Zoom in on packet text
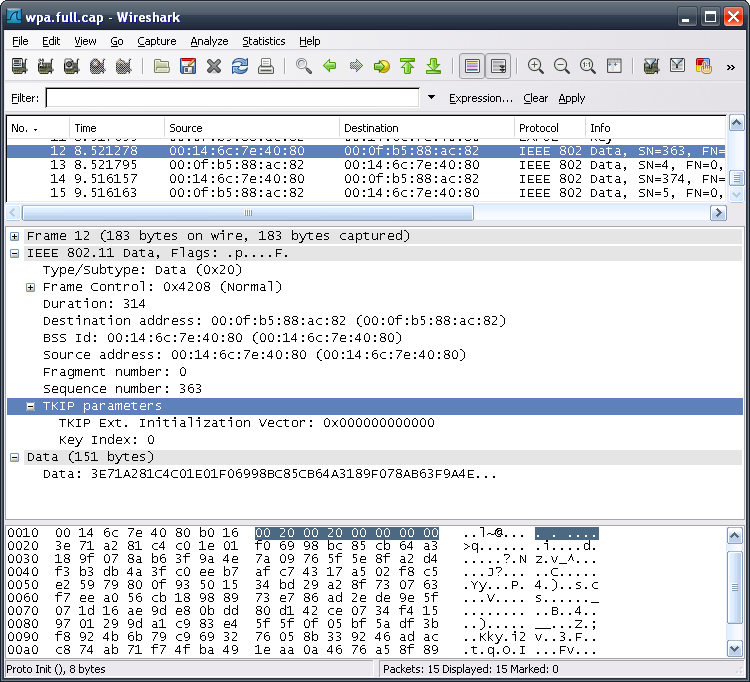The width and height of the screenshot is (750, 682). pos(535,66)
